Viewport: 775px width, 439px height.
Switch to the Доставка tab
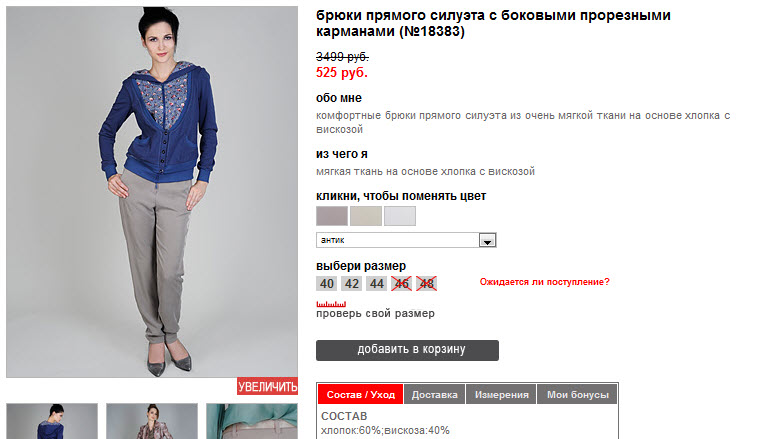tap(435, 395)
